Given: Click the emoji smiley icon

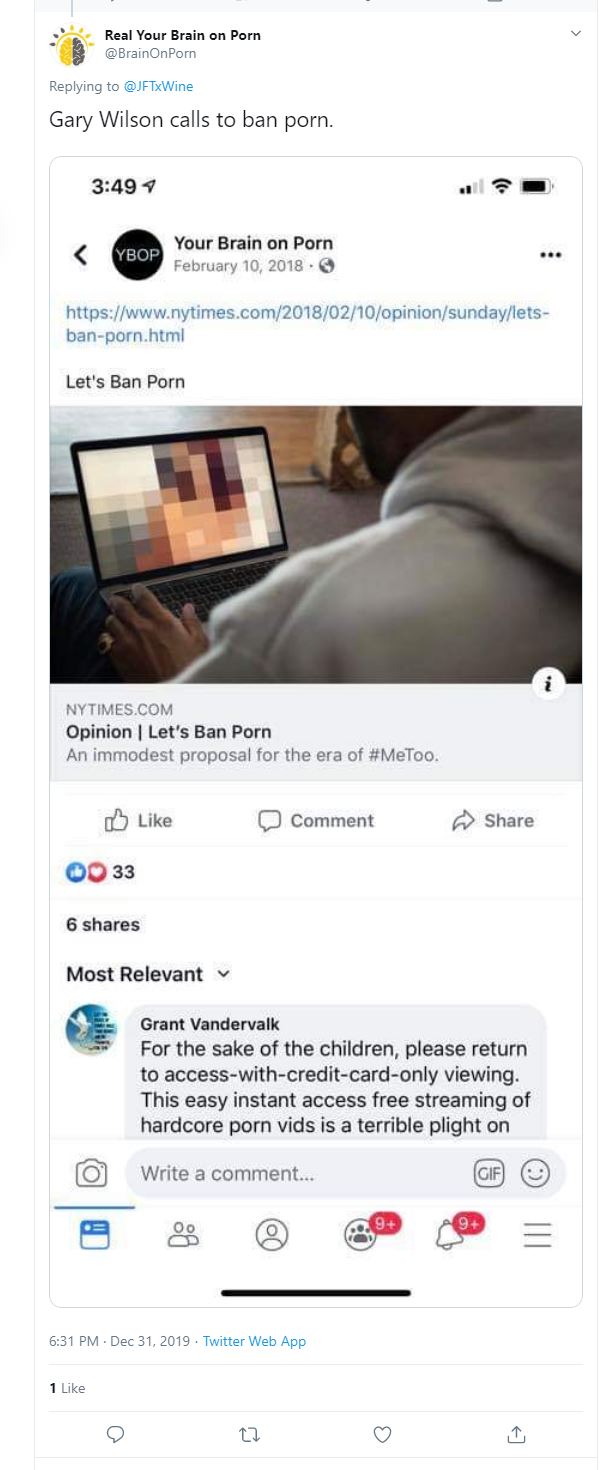Looking at the screenshot, I should click(x=536, y=1173).
